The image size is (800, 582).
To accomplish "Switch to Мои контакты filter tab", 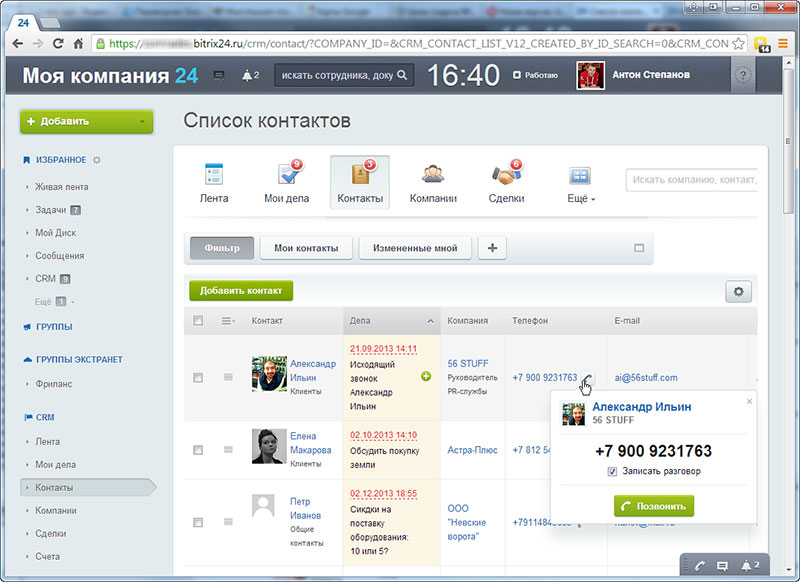I will pyautogui.click(x=306, y=248).
